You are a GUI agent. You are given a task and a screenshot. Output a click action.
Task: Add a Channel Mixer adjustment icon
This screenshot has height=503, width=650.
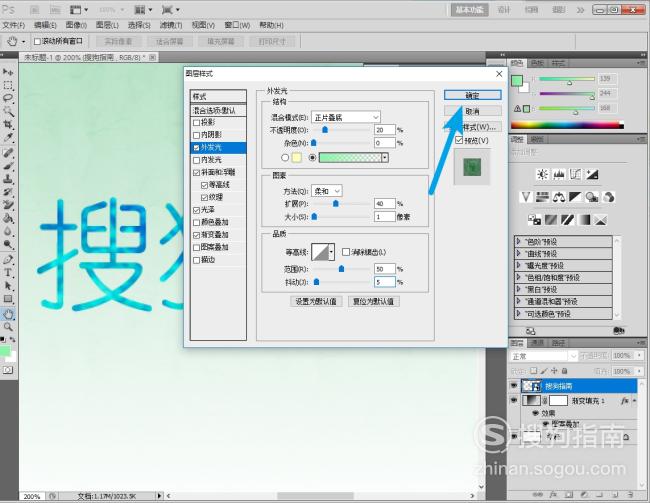[609, 197]
